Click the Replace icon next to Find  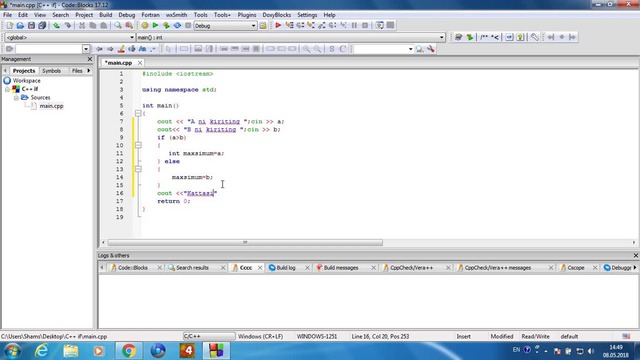[x=129, y=25]
